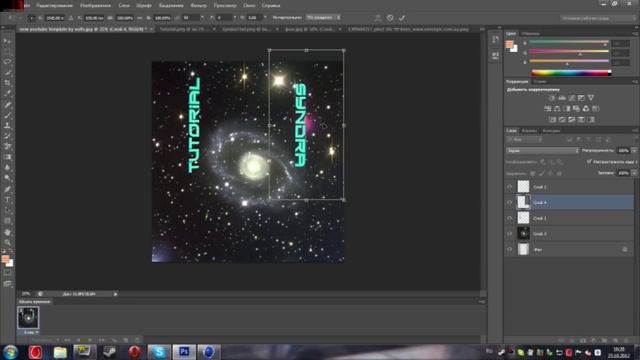
Task: Toggle lock transparent pixels in Layers panel
Action: point(533,173)
